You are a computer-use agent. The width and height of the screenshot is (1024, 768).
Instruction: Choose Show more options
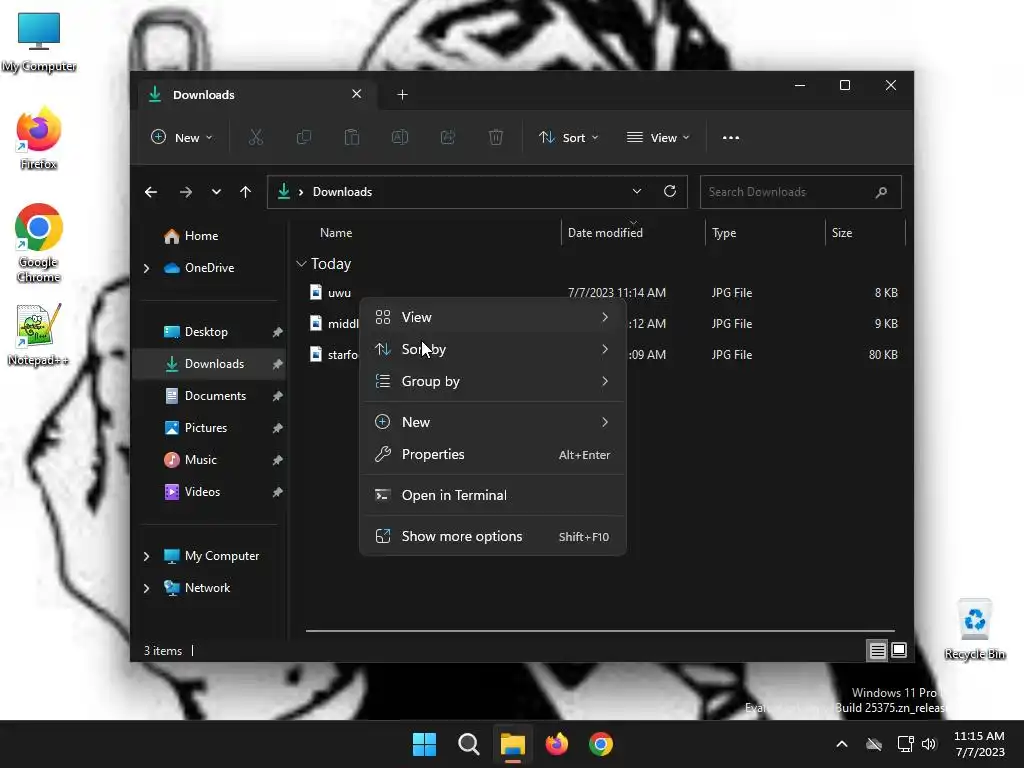click(x=493, y=537)
